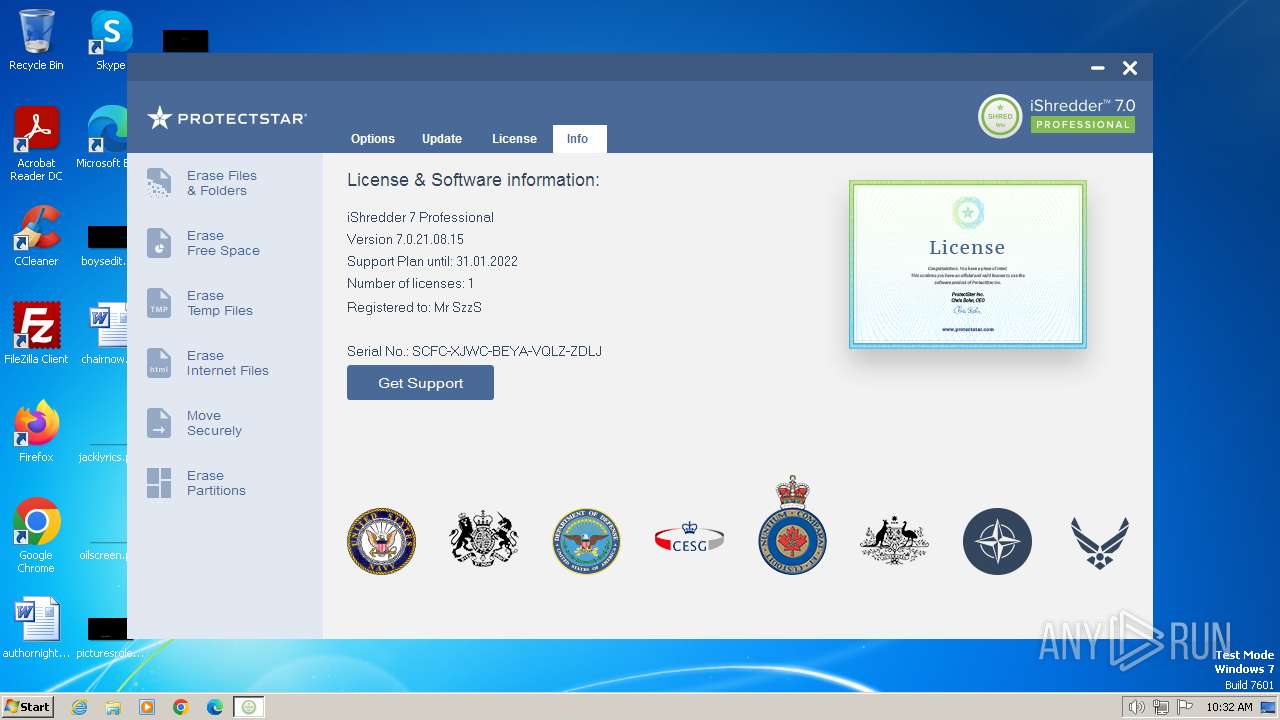The width and height of the screenshot is (1280, 720).
Task: Click the Get Support button
Action: pos(420,383)
